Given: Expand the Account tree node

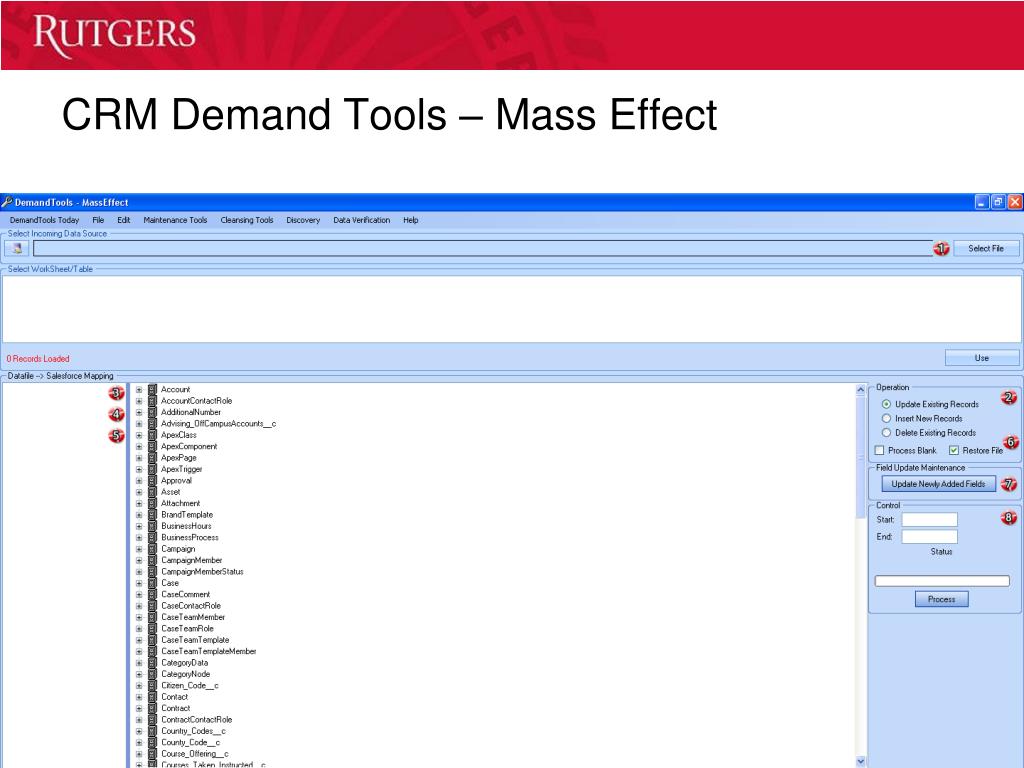Looking at the screenshot, I should (139, 389).
